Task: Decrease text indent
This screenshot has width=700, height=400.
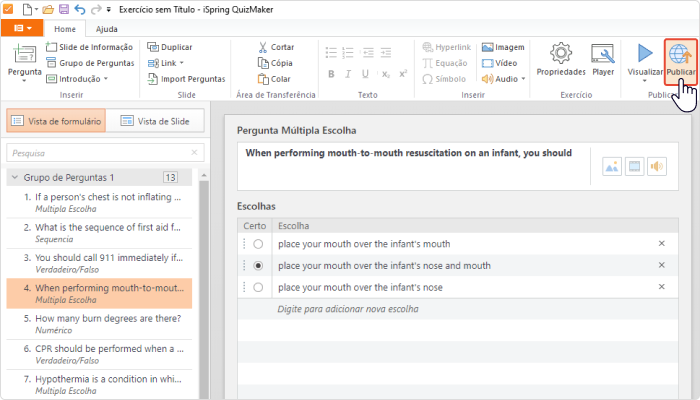Action: [x=368, y=53]
